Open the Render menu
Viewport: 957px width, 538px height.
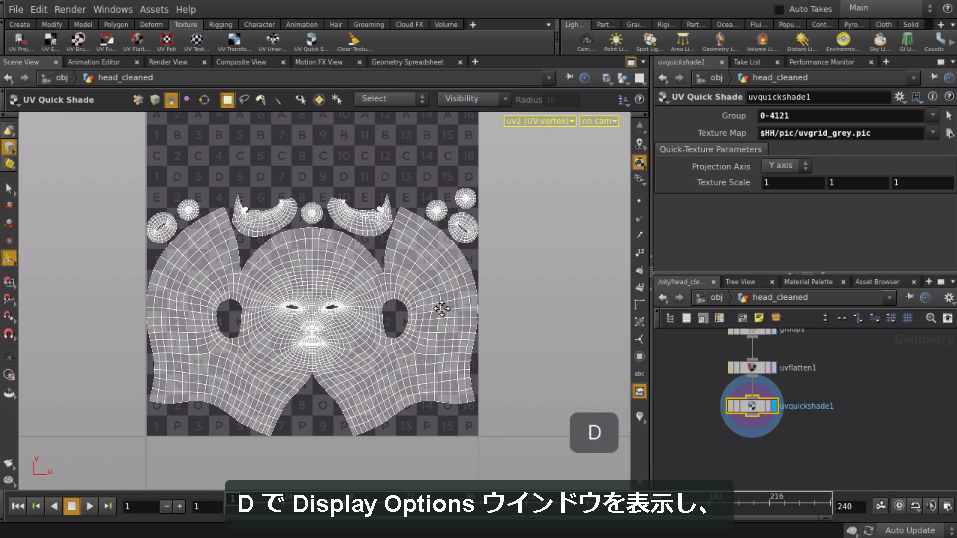coord(70,9)
